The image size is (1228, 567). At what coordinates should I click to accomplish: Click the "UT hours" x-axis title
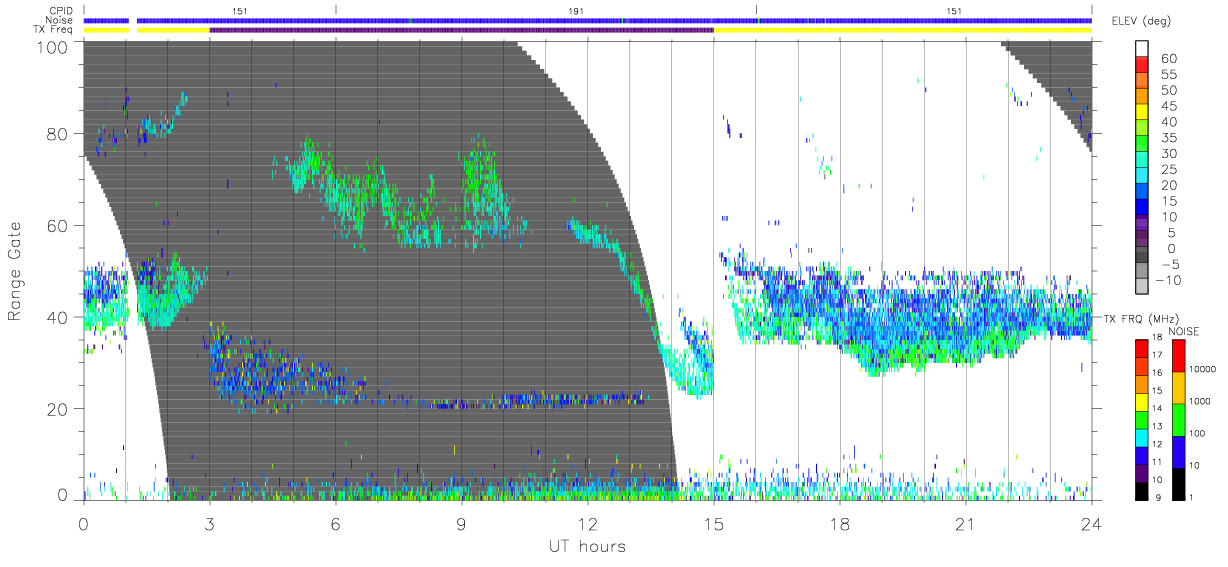[x=587, y=547]
